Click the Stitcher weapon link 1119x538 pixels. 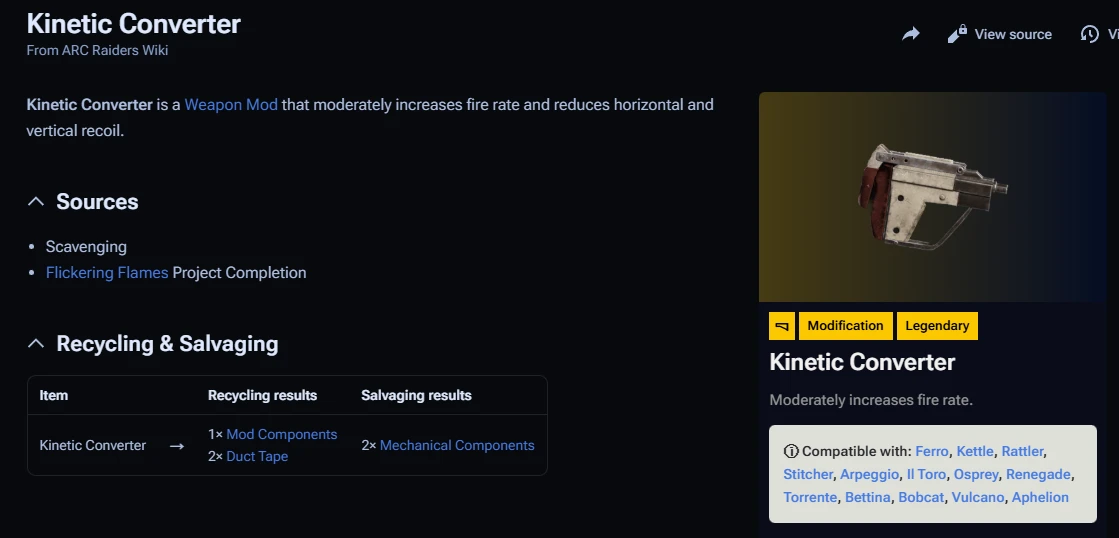(x=808, y=474)
